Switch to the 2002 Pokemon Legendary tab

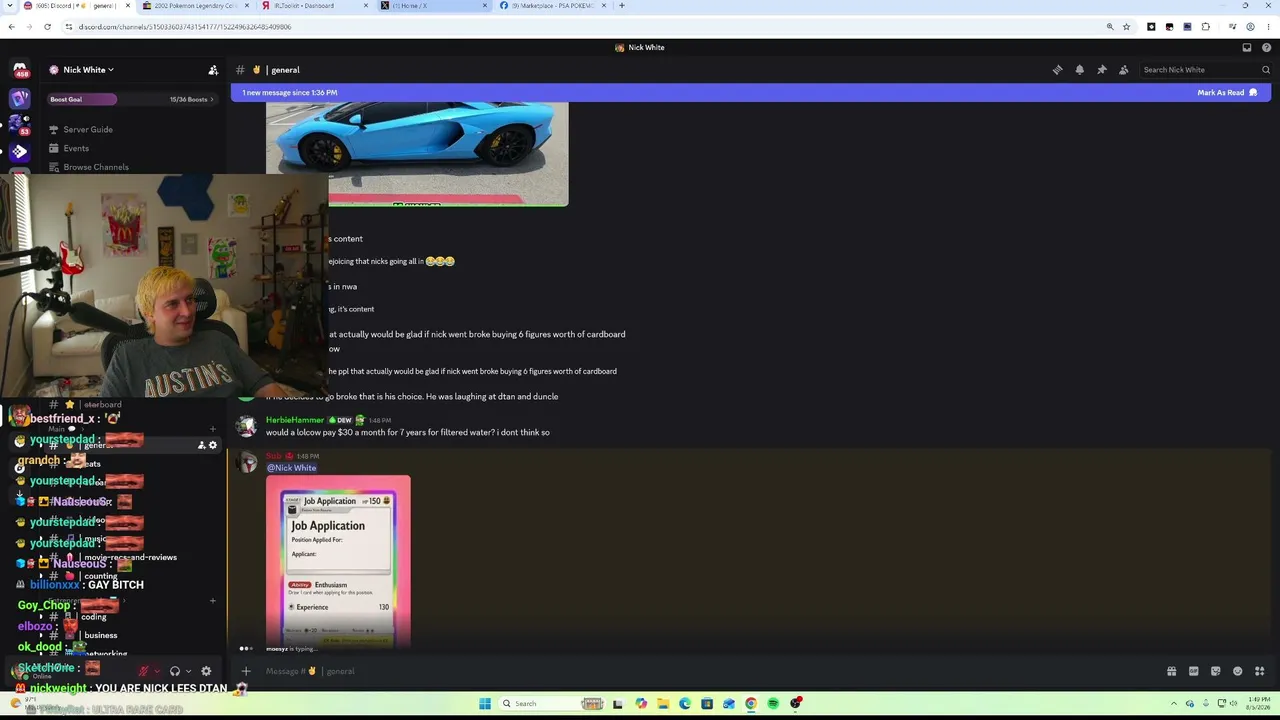[x=194, y=6]
